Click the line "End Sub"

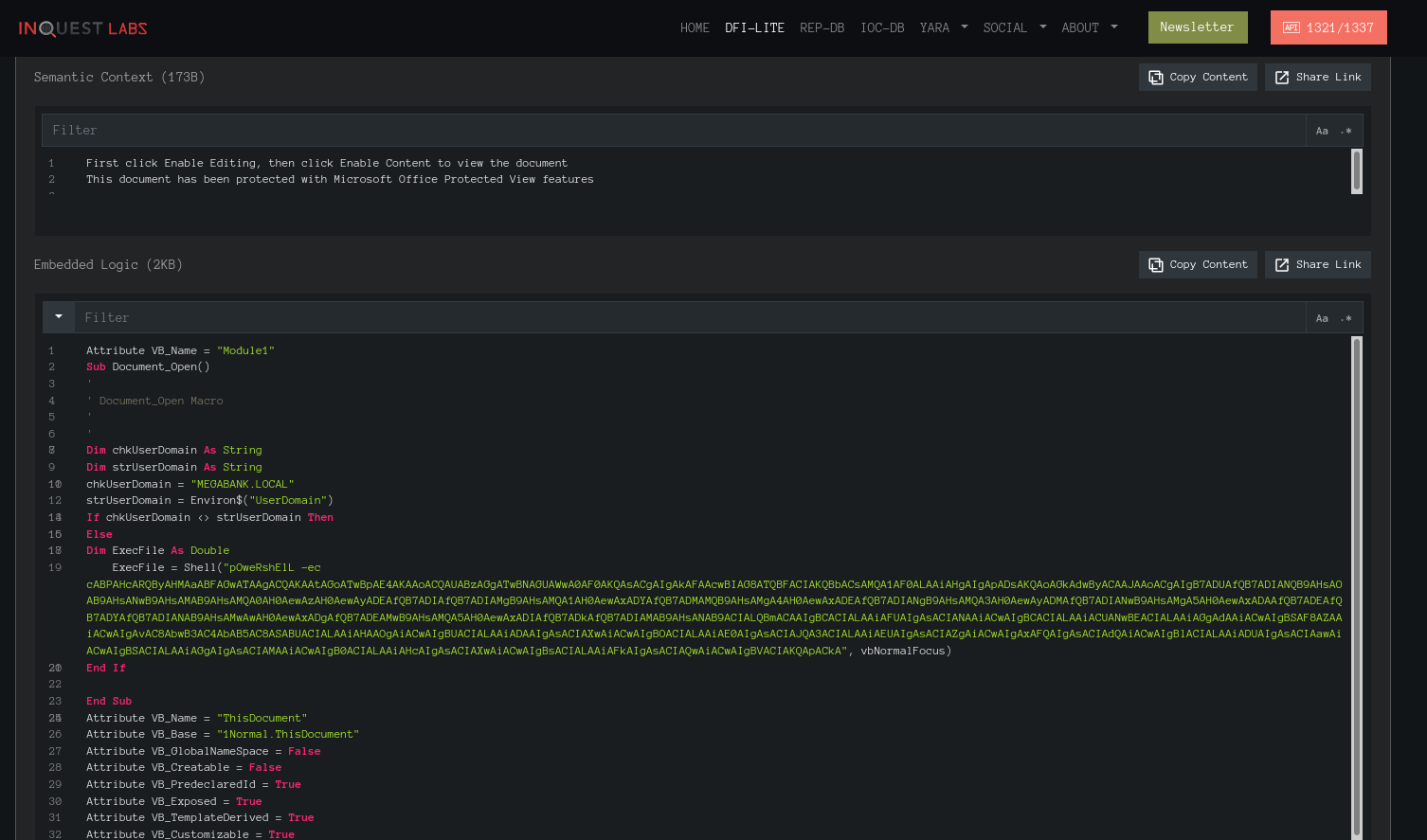(109, 701)
